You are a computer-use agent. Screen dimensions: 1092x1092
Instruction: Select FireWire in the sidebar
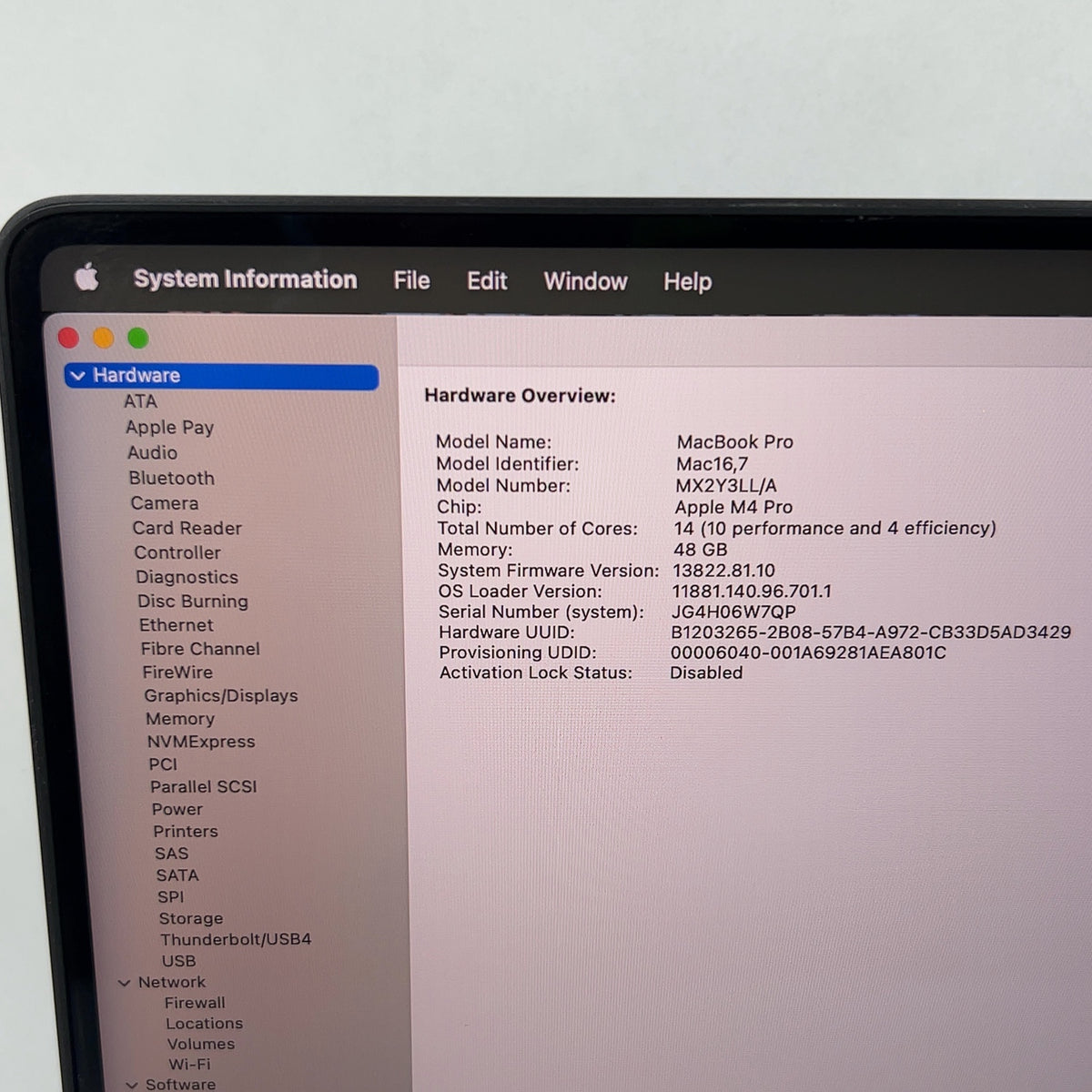point(177,672)
